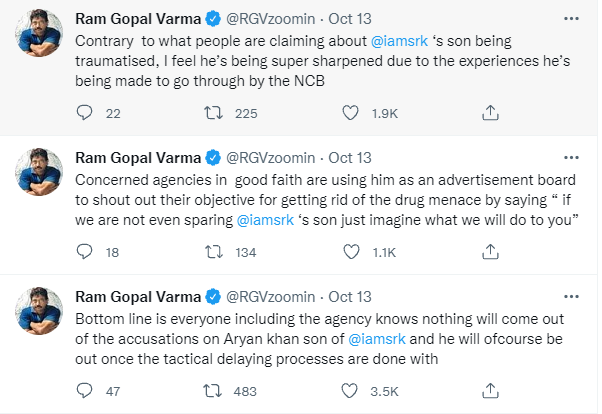Share the Aryan Khan bottom line tweet
The height and width of the screenshot is (414, 602).
pos(490,391)
